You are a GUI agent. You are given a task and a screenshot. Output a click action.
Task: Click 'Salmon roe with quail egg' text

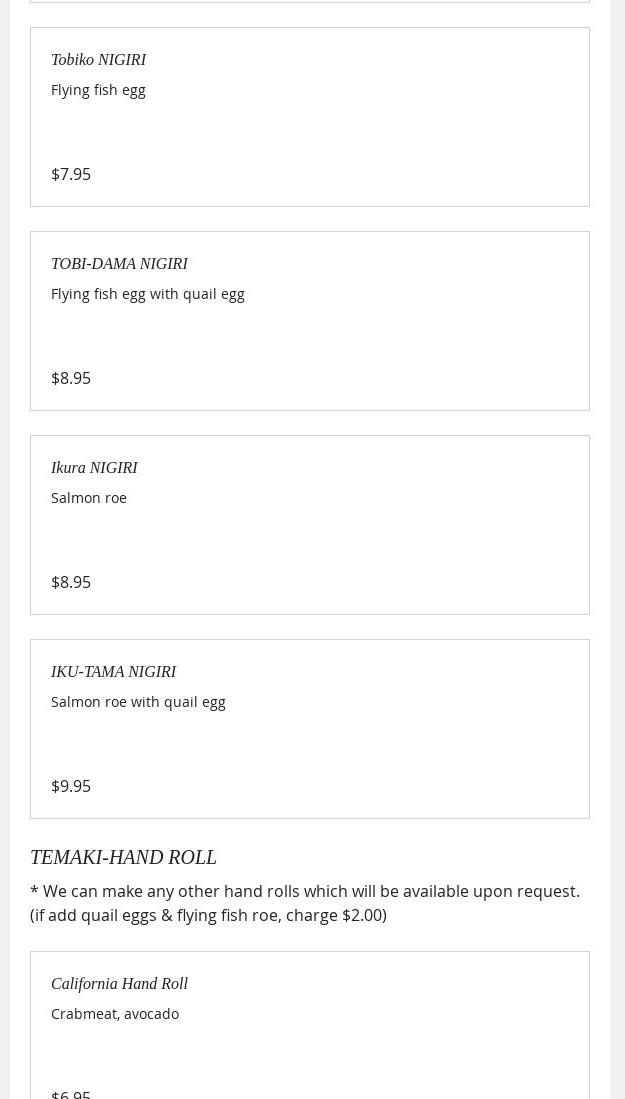pos(138,702)
